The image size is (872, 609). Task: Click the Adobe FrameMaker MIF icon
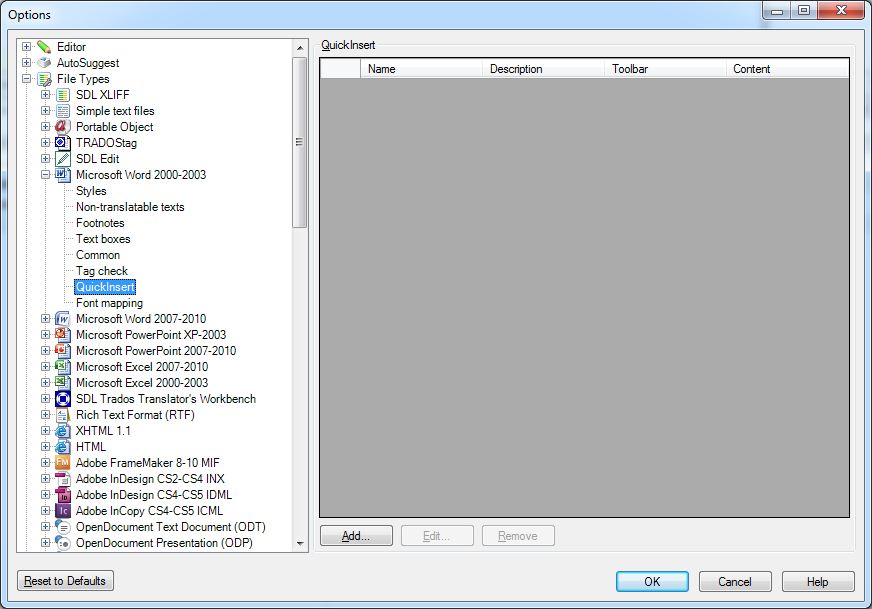(63, 463)
